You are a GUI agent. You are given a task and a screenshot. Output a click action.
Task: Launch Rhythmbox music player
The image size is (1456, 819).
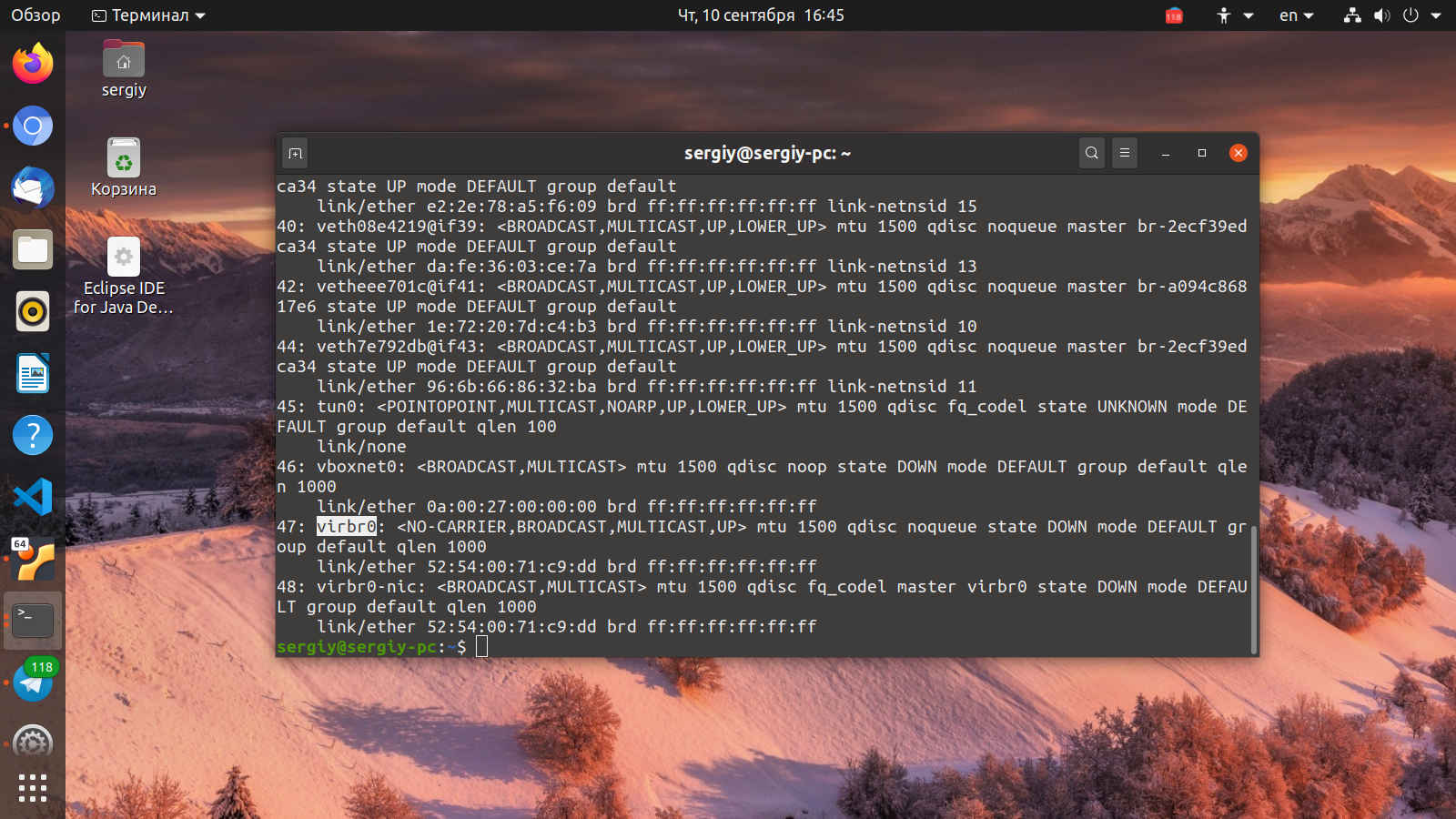point(33,311)
